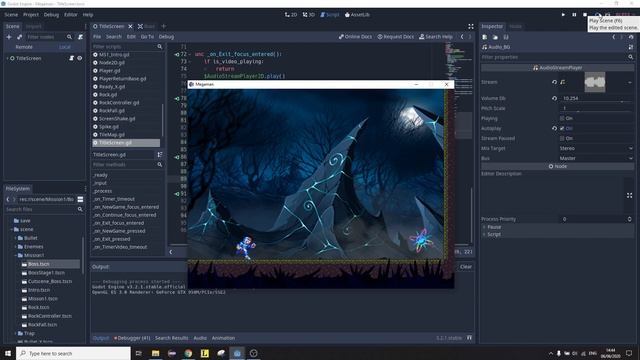The height and width of the screenshot is (360, 640).
Task: Open the AssetLib workspace
Action: 357,15
